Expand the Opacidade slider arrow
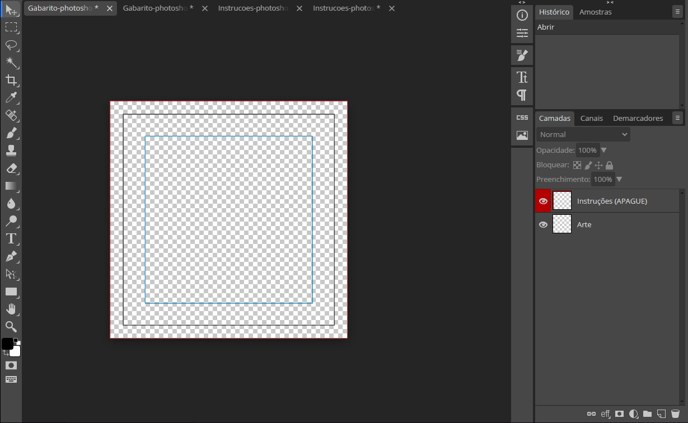 [x=604, y=150]
